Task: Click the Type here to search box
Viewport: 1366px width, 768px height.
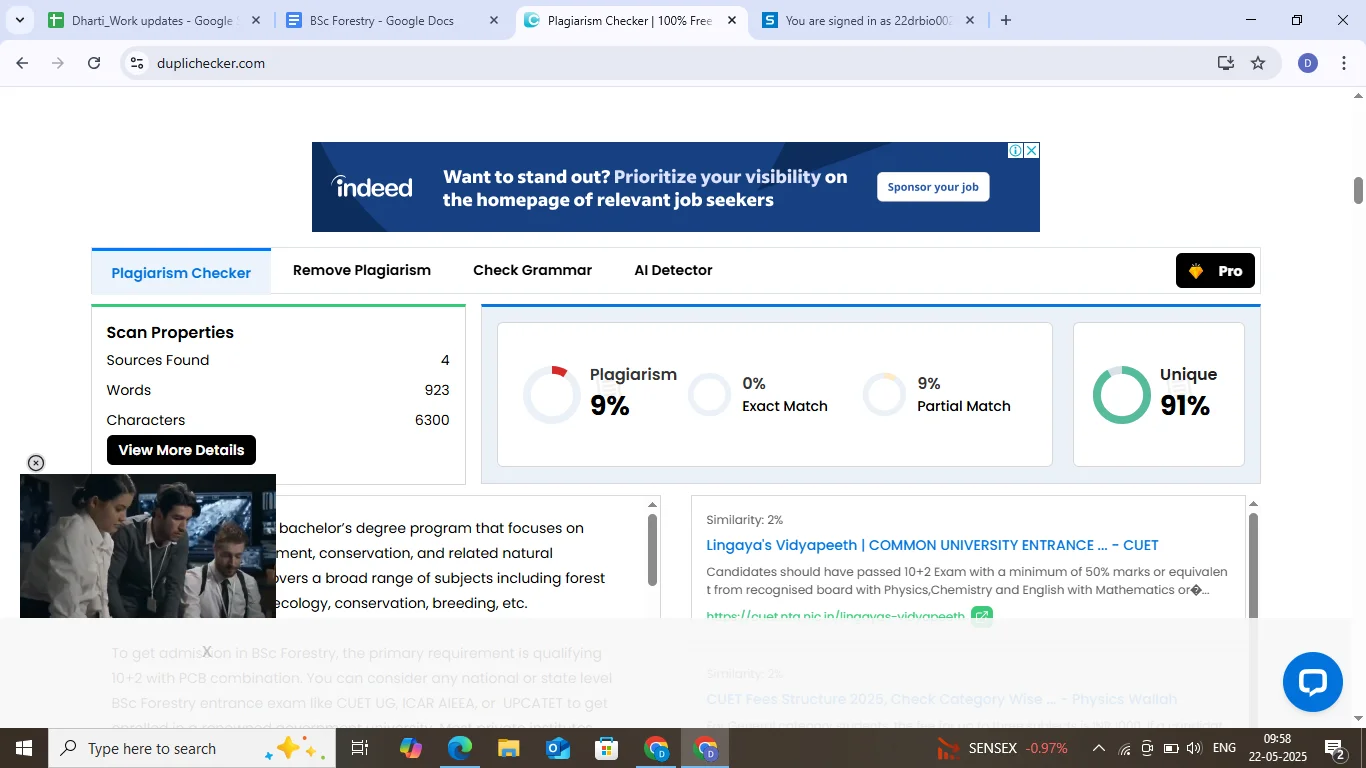Action: tap(191, 748)
